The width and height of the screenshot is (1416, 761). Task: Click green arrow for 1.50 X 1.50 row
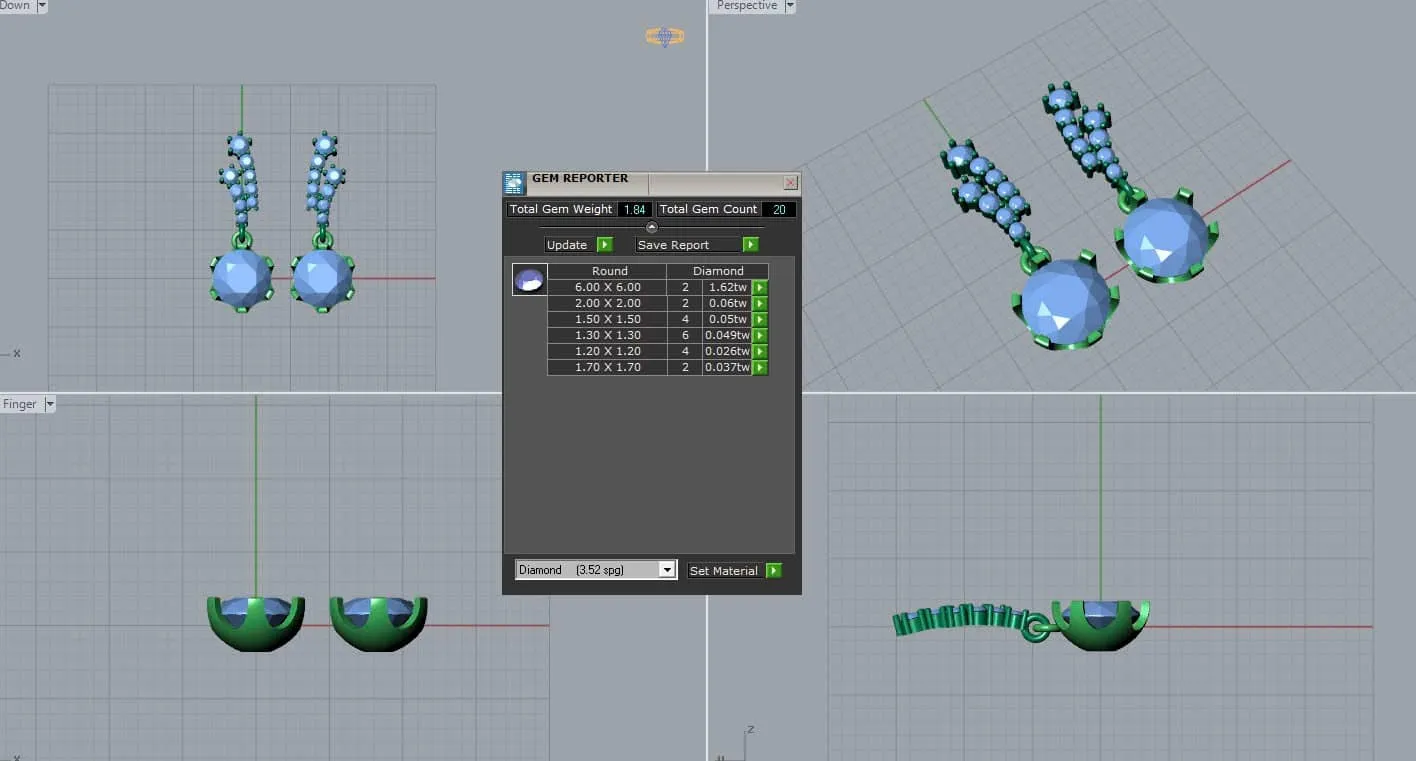[x=760, y=319]
